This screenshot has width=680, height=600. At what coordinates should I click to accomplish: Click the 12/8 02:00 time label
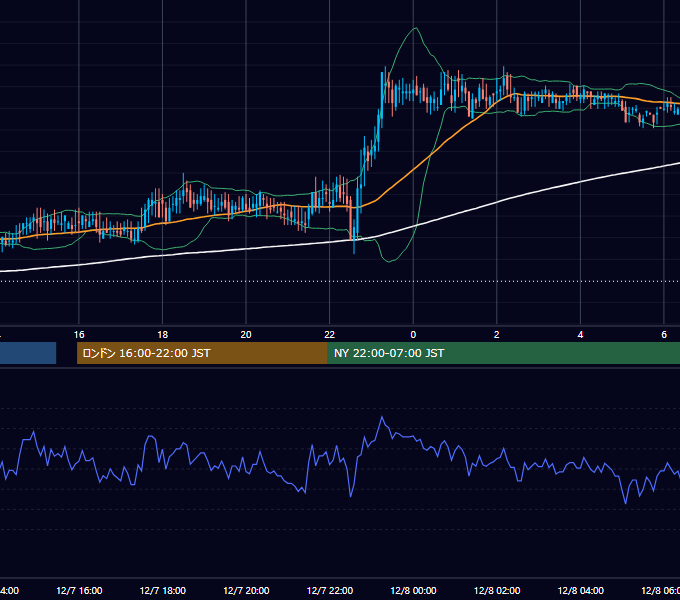(x=497, y=590)
